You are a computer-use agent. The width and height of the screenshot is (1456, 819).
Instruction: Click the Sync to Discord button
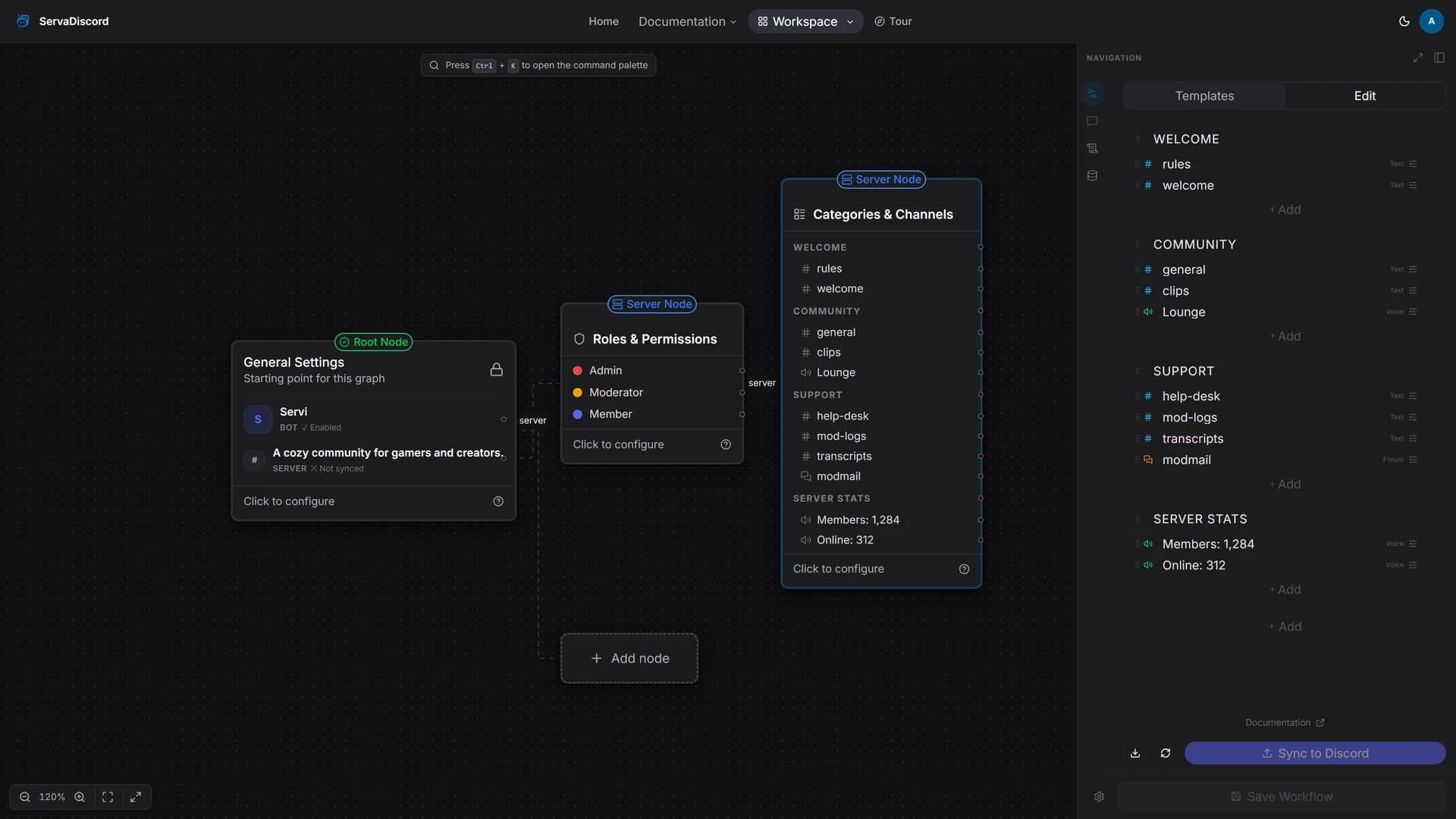(x=1315, y=753)
